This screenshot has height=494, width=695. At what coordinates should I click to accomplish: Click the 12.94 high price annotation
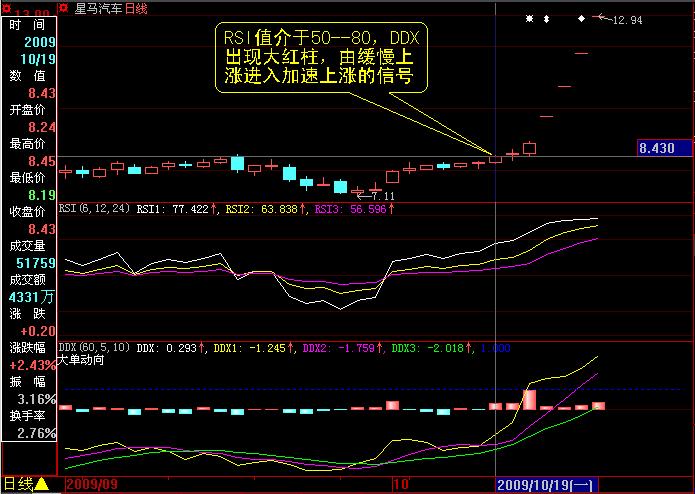click(627, 20)
